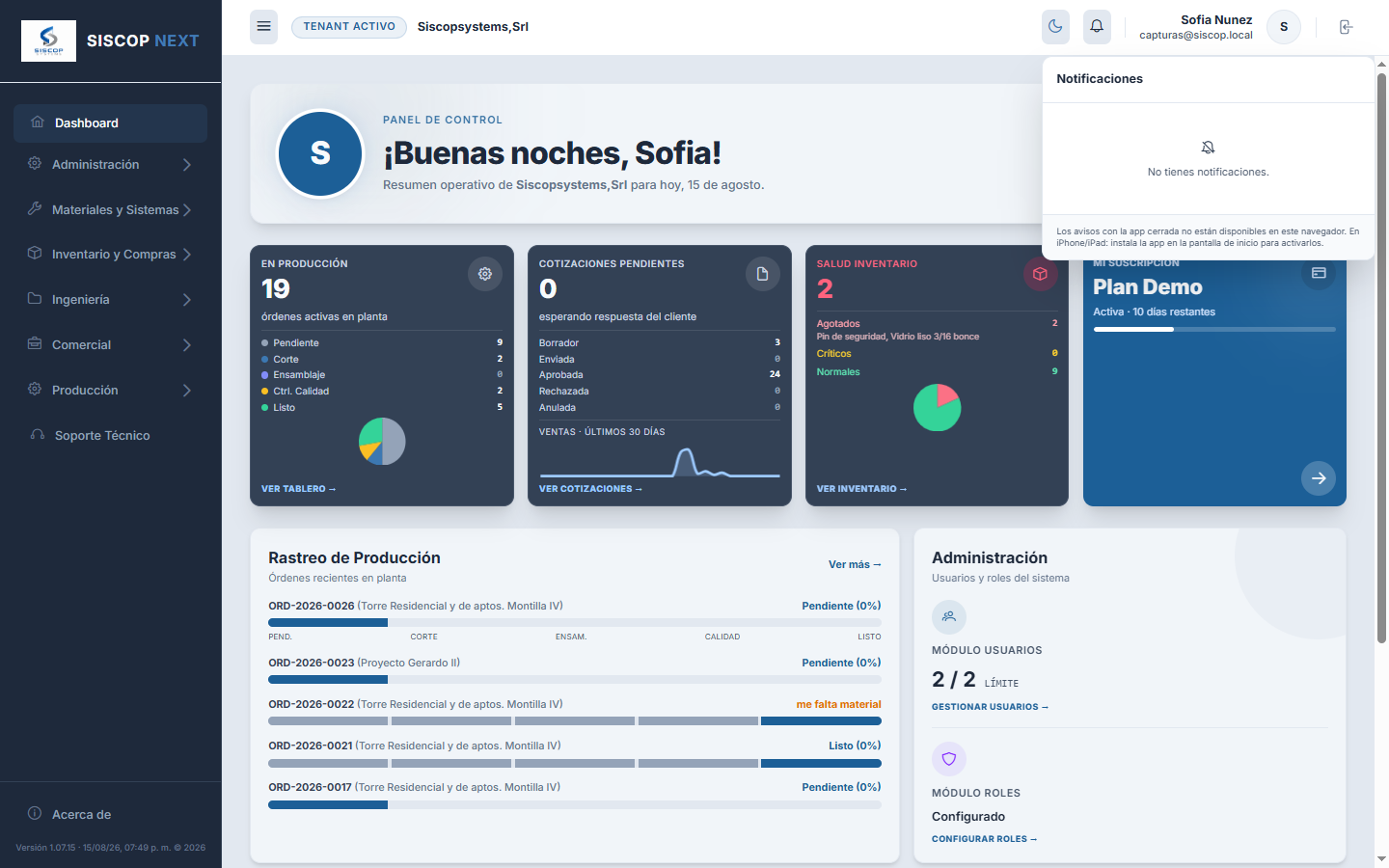This screenshot has width=1389, height=868.
Task: Click the ORD-2026-0026 progress bar
Action: (575, 623)
